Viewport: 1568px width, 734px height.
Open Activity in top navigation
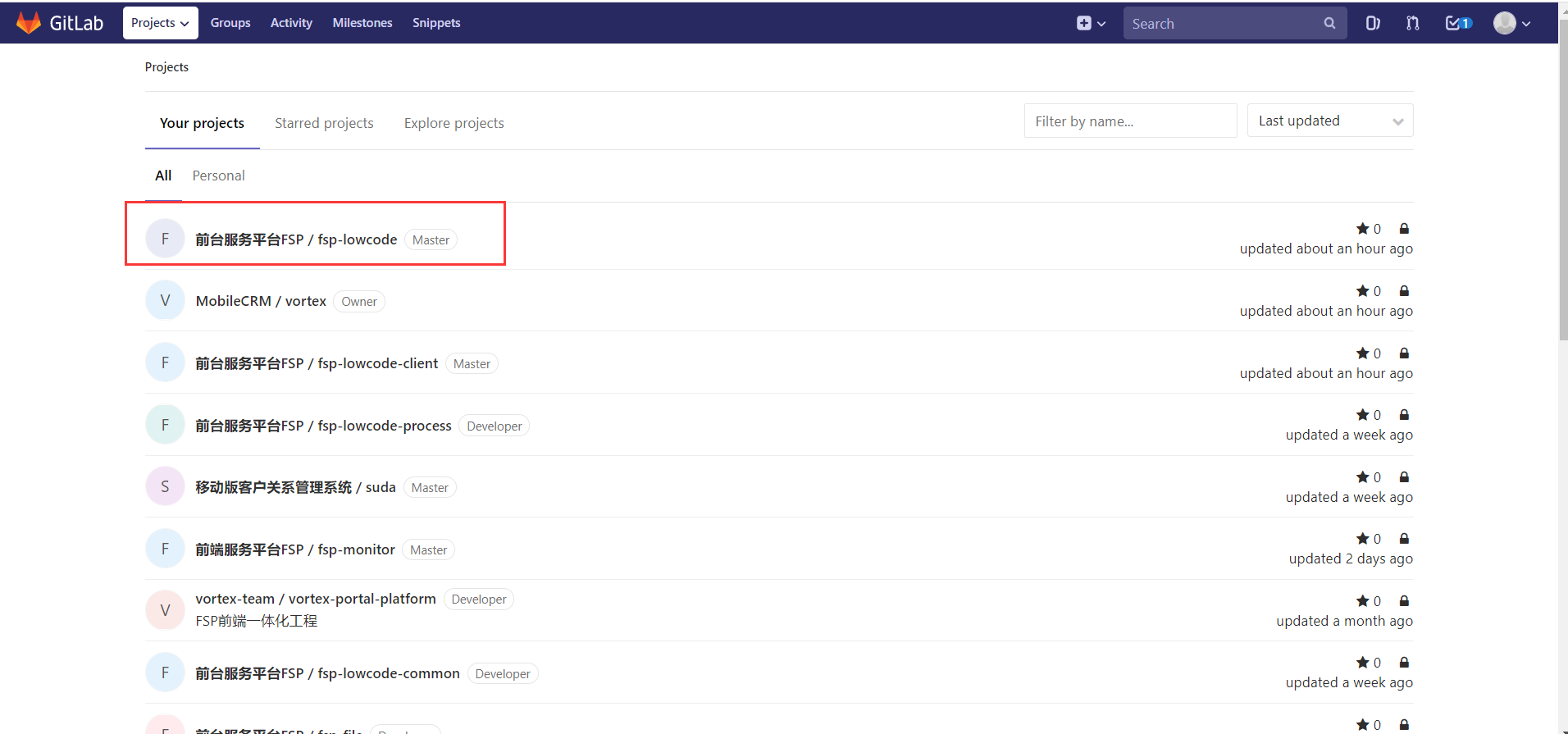(x=291, y=23)
